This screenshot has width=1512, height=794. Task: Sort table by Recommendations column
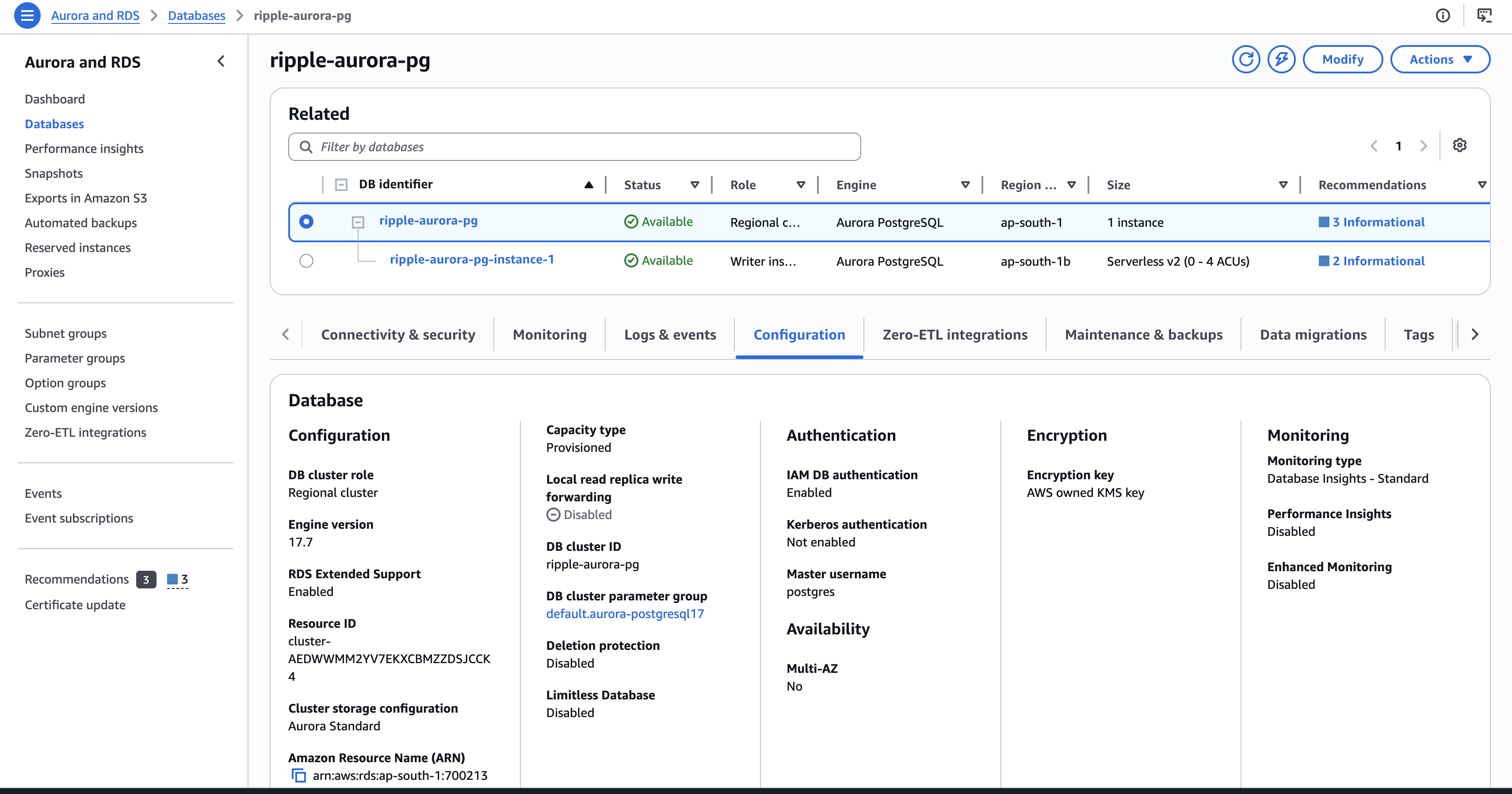point(1482,185)
